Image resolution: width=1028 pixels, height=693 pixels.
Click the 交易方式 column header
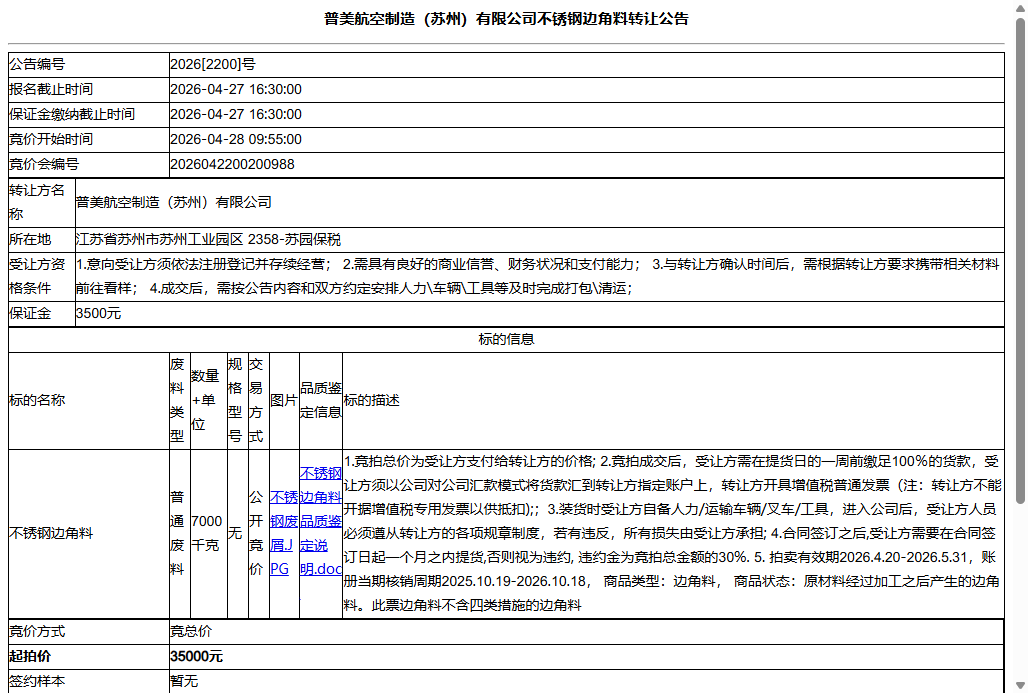(258, 401)
